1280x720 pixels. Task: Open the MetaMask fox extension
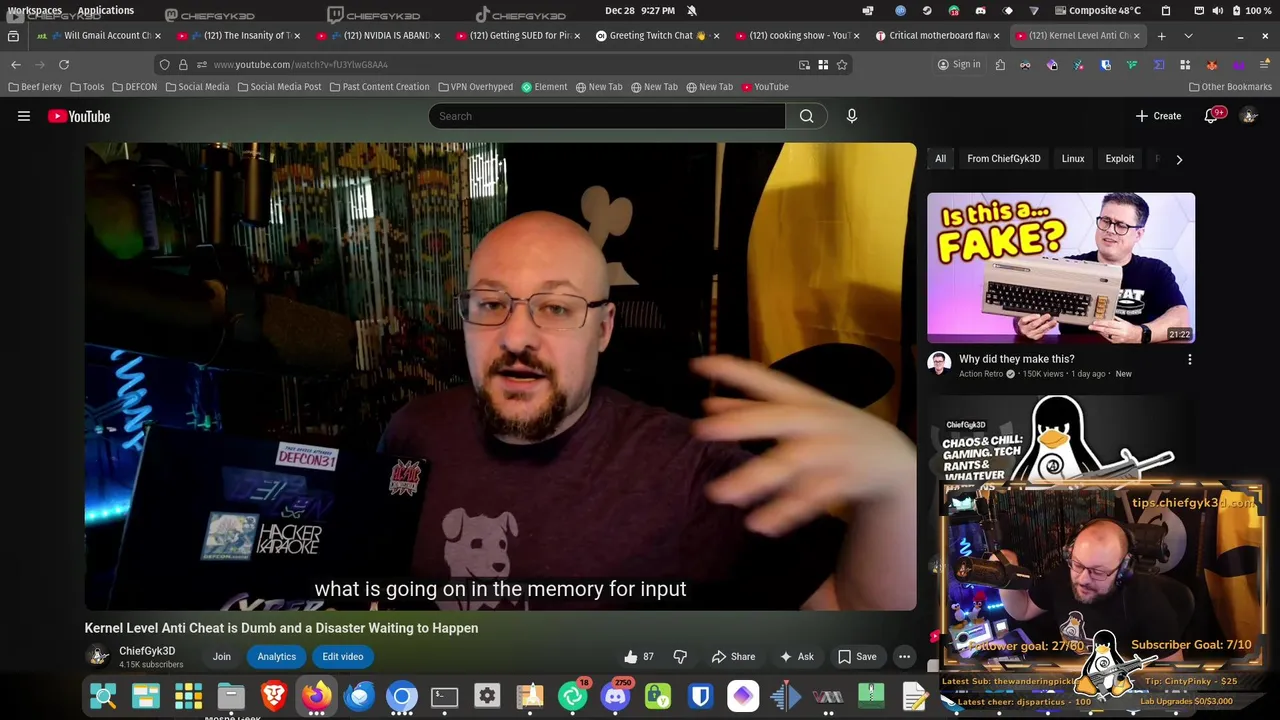tap(1212, 64)
